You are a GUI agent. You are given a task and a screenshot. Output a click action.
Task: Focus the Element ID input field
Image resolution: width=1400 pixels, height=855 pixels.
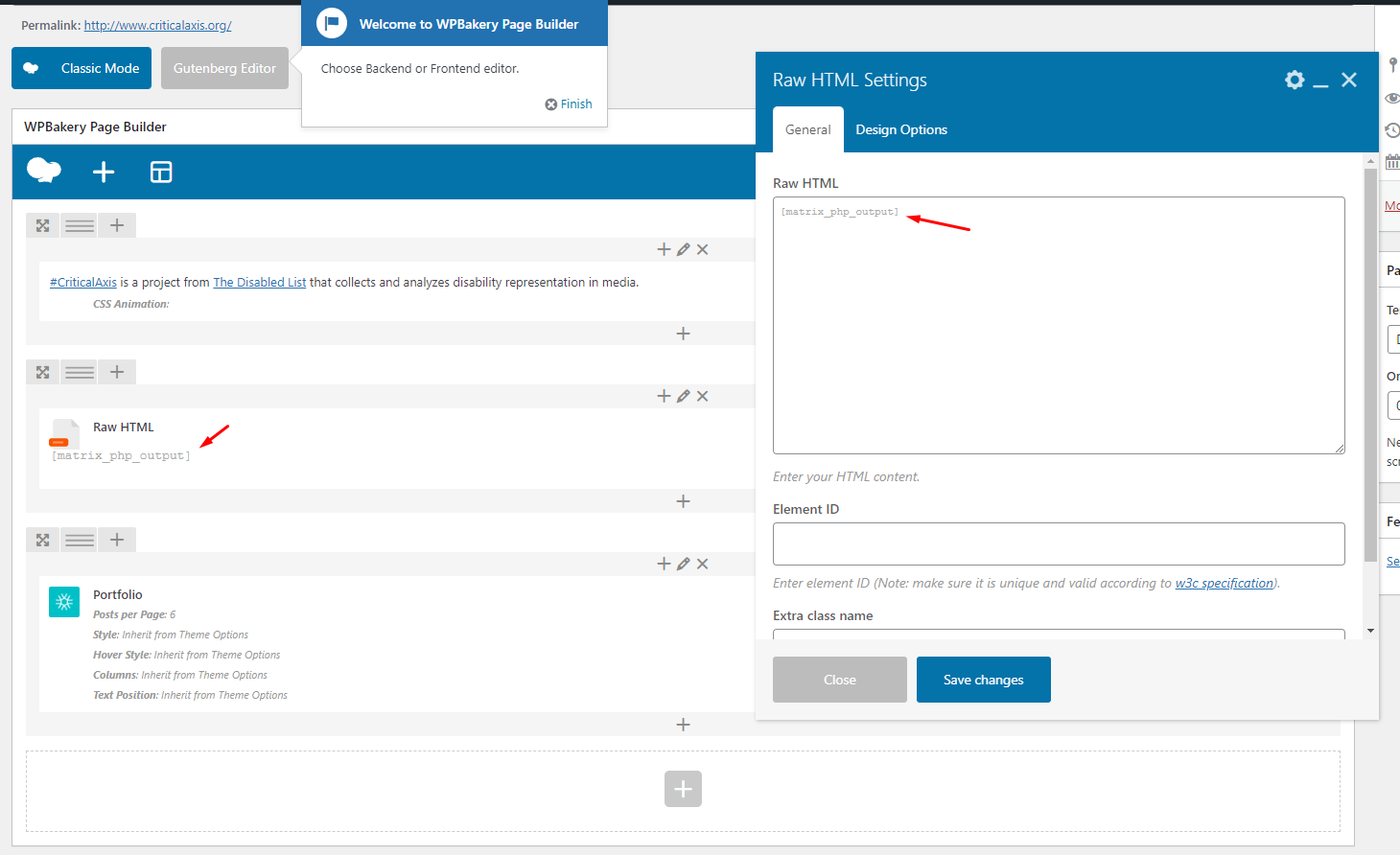(1059, 543)
